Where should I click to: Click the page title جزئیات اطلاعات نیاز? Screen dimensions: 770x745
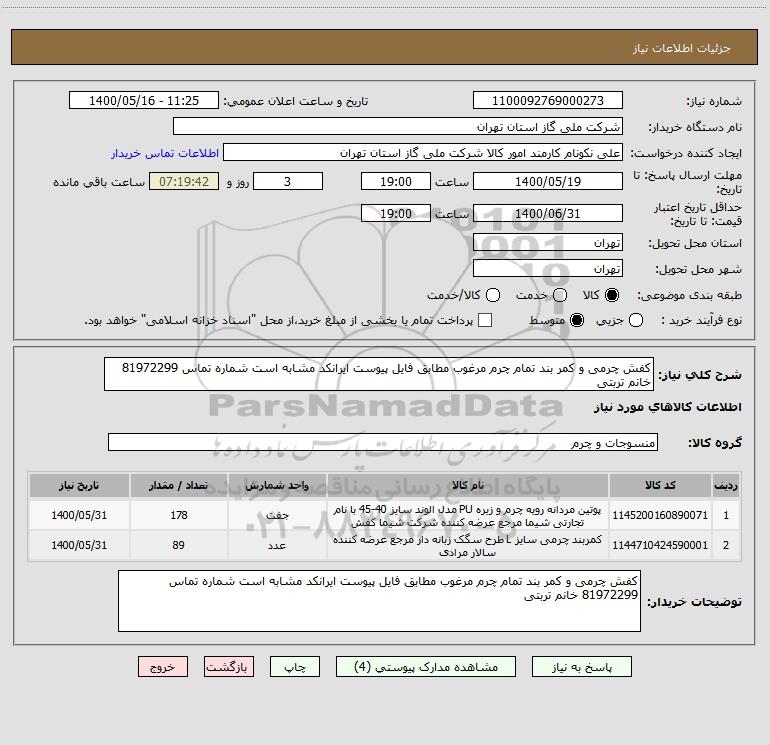681,48
